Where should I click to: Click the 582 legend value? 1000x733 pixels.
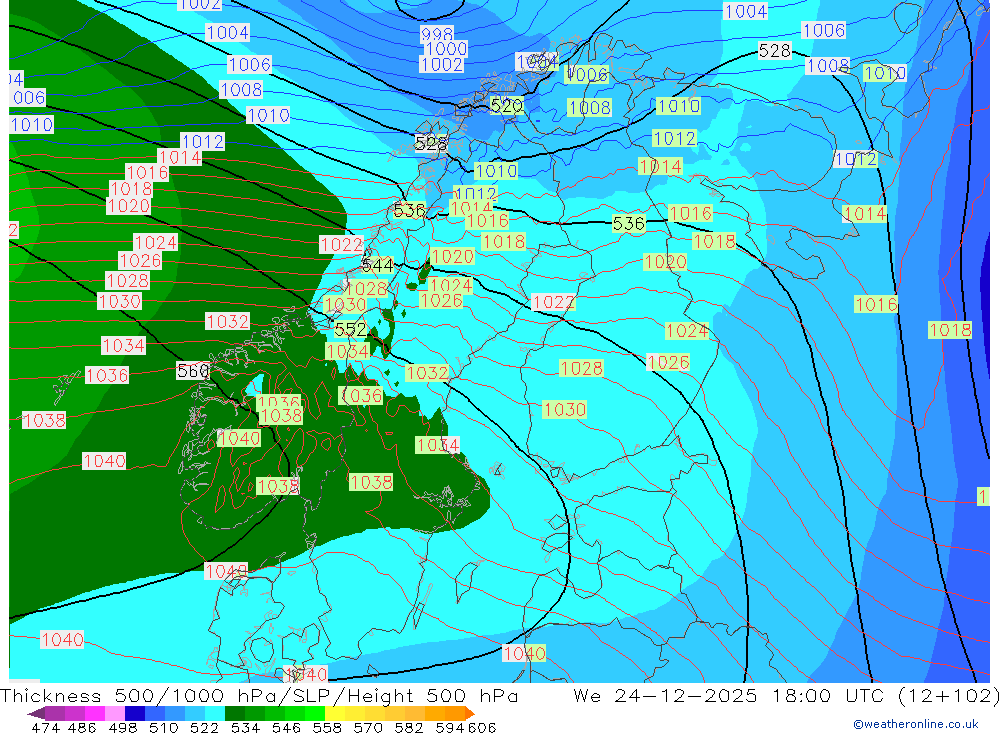coord(409,727)
